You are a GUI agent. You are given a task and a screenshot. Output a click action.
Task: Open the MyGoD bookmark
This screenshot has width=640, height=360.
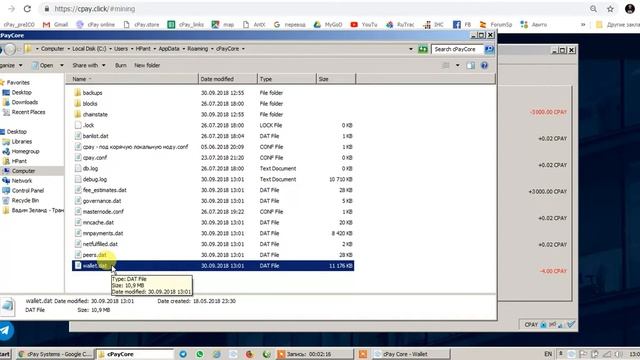coord(328,24)
